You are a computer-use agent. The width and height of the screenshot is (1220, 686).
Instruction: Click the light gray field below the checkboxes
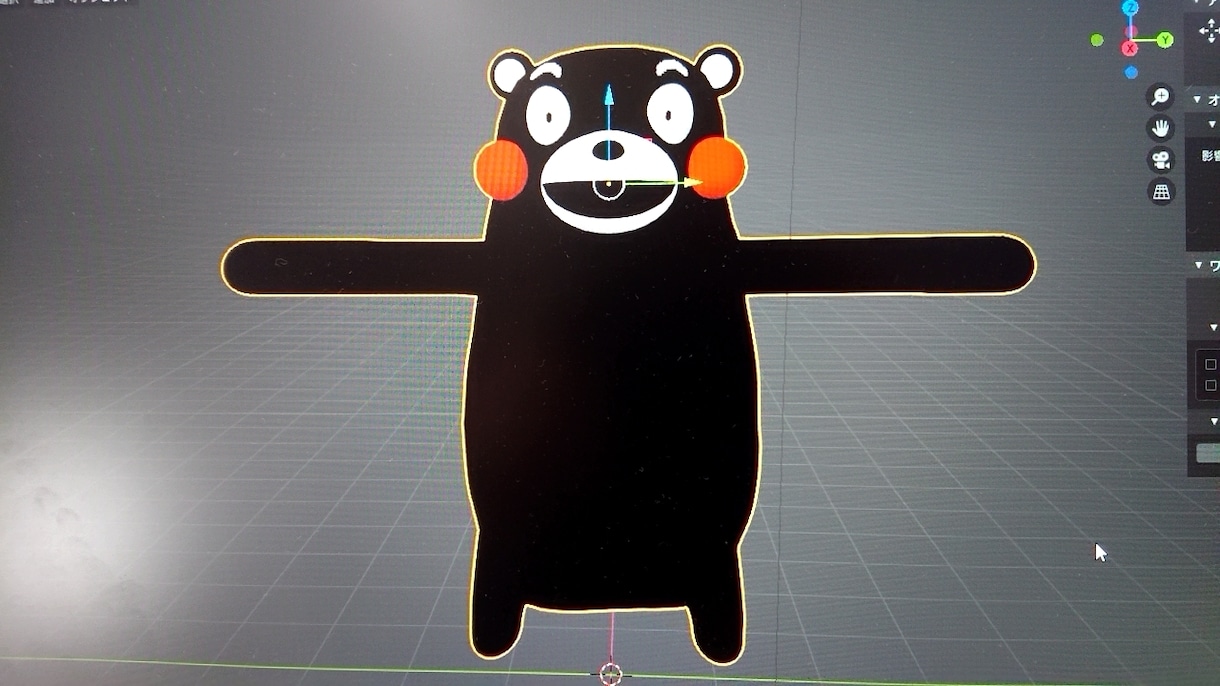point(1208,453)
